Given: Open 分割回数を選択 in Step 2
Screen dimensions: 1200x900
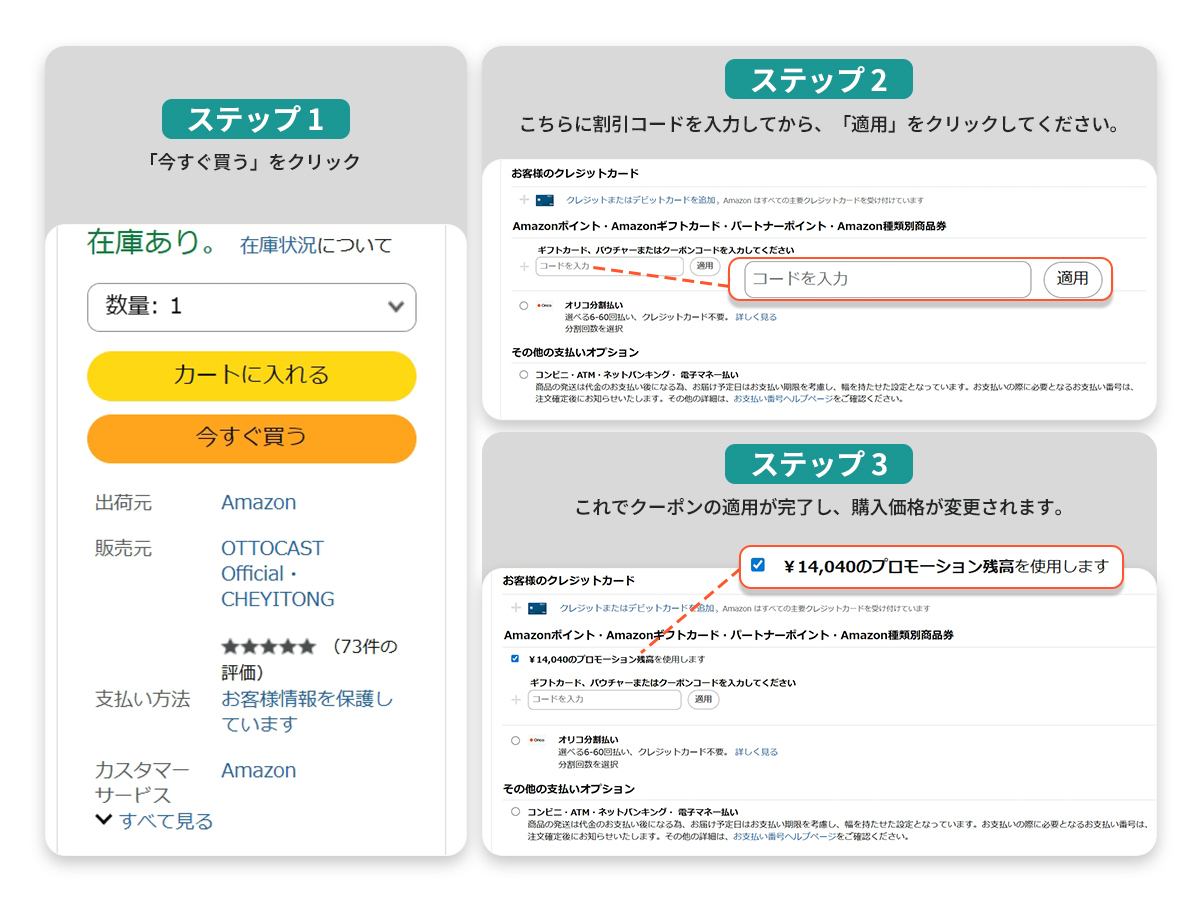Looking at the screenshot, I should click(x=594, y=329).
